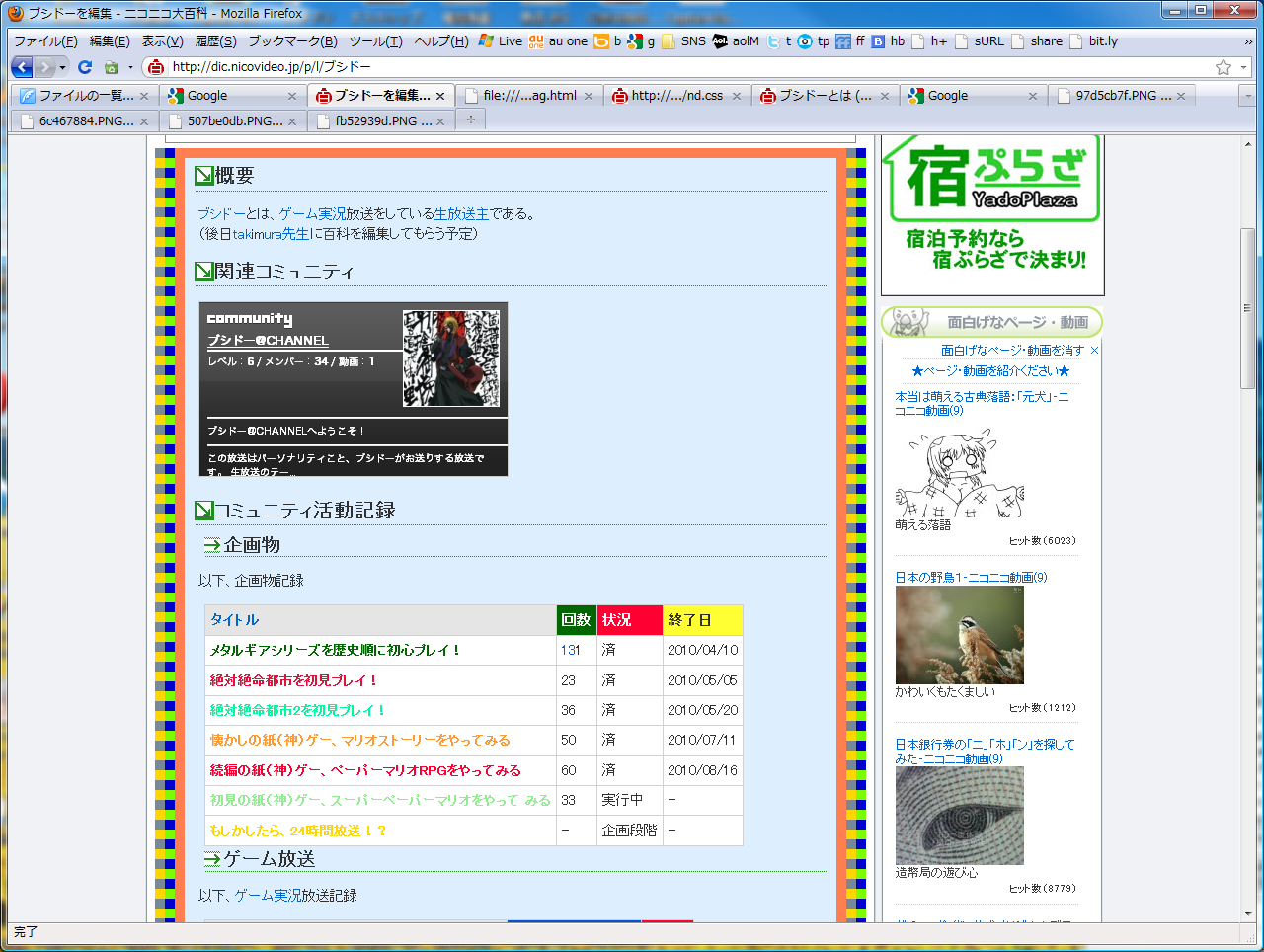Click the home button icon
1264x952 pixels.
pos(111,67)
